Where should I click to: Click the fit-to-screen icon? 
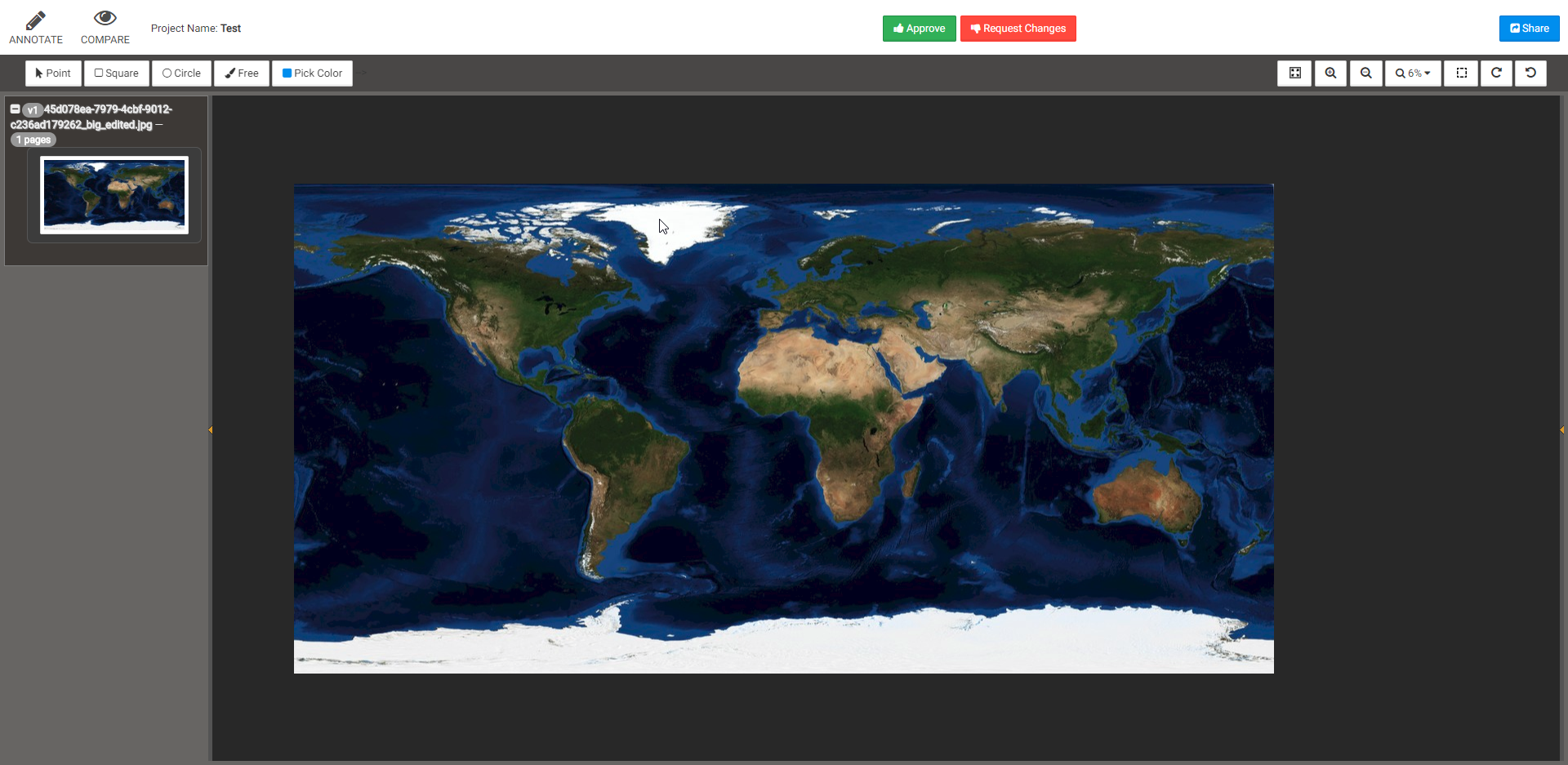tap(1294, 73)
